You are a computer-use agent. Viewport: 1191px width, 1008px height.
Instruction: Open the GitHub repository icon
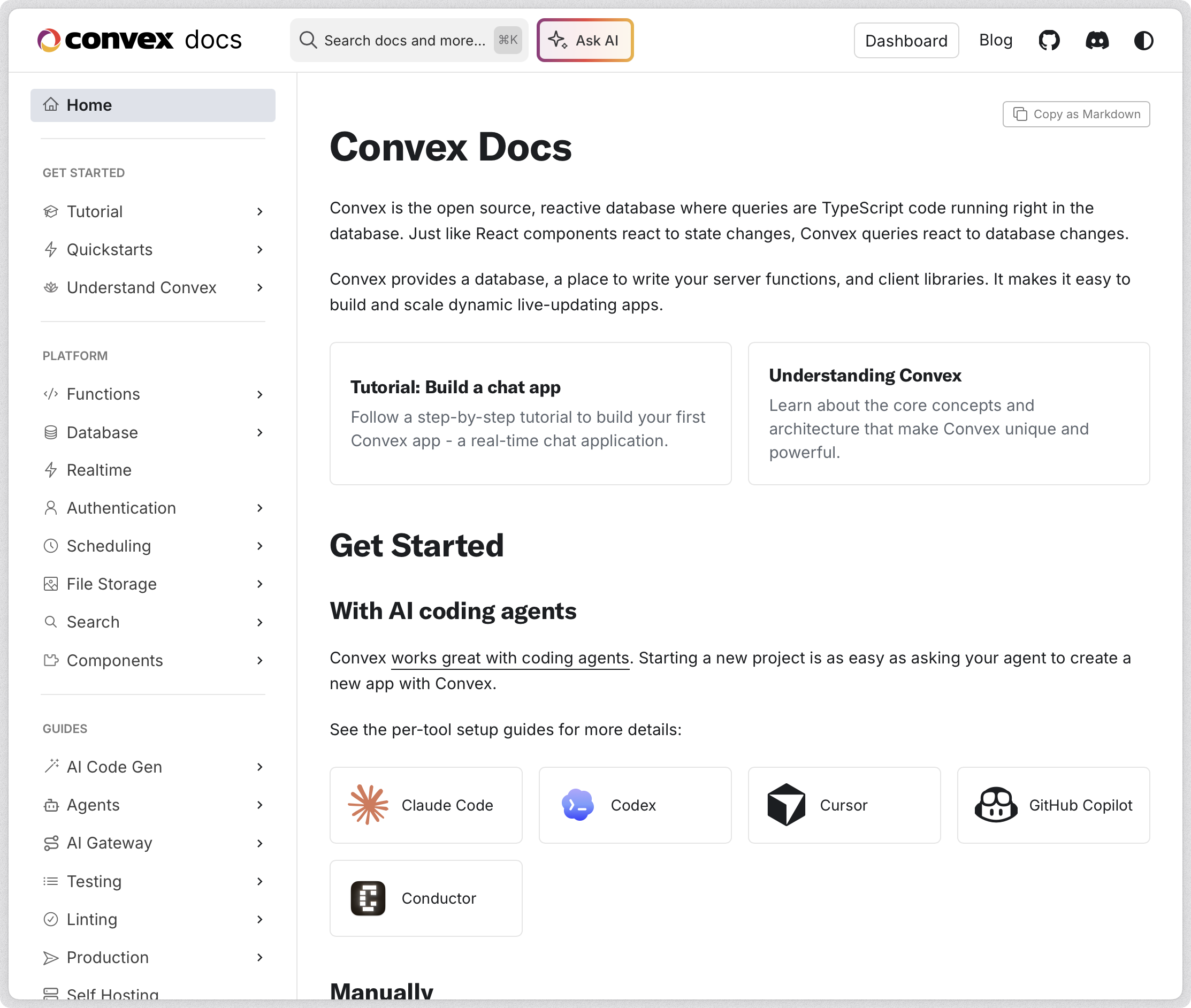click(1049, 41)
